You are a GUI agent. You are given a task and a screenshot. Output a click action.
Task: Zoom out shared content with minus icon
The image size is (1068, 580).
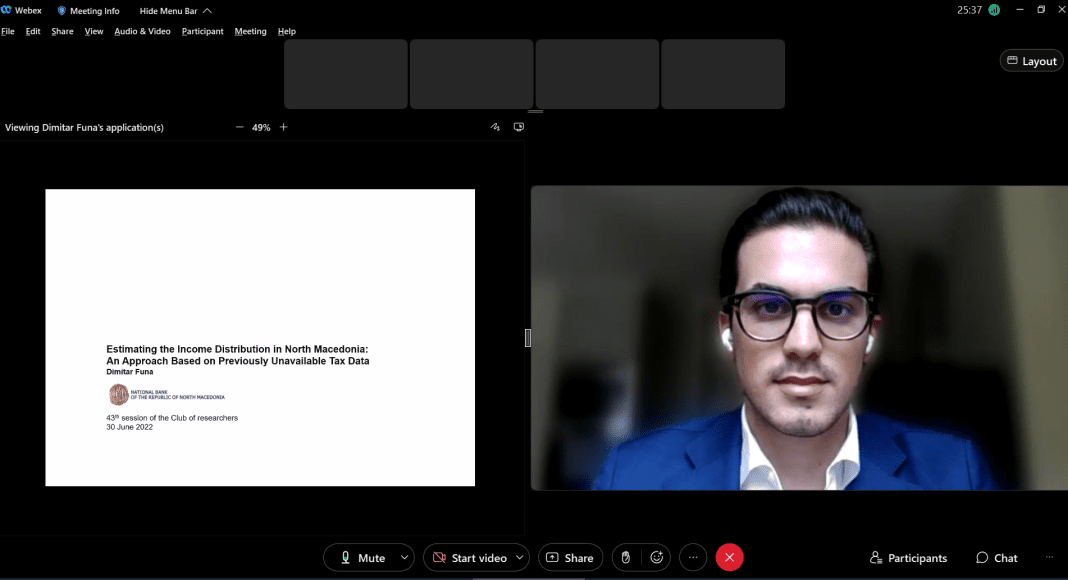(x=240, y=128)
